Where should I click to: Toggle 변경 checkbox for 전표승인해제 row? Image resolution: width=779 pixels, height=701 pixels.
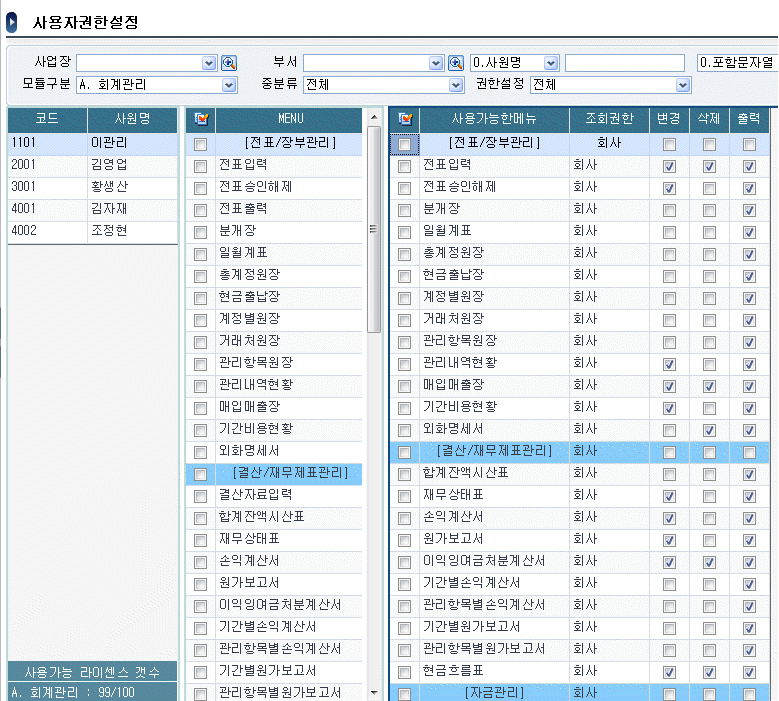669,187
